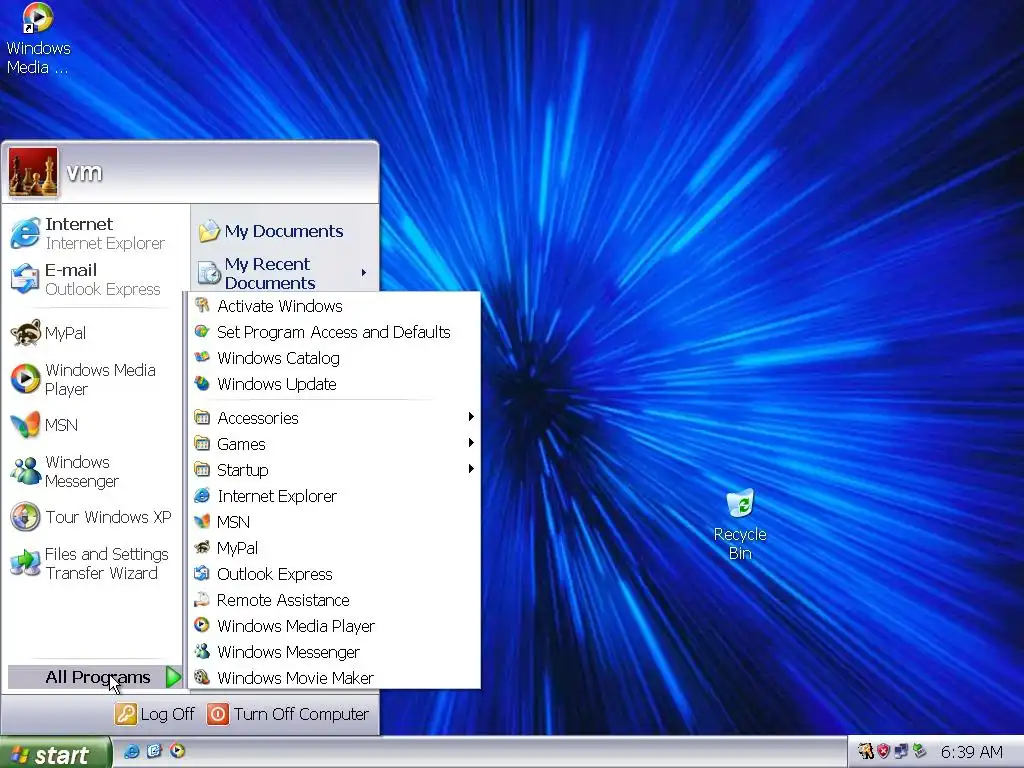Launch MSN from All Programs list
This screenshot has height=768, width=1024.
pos(334,522)
